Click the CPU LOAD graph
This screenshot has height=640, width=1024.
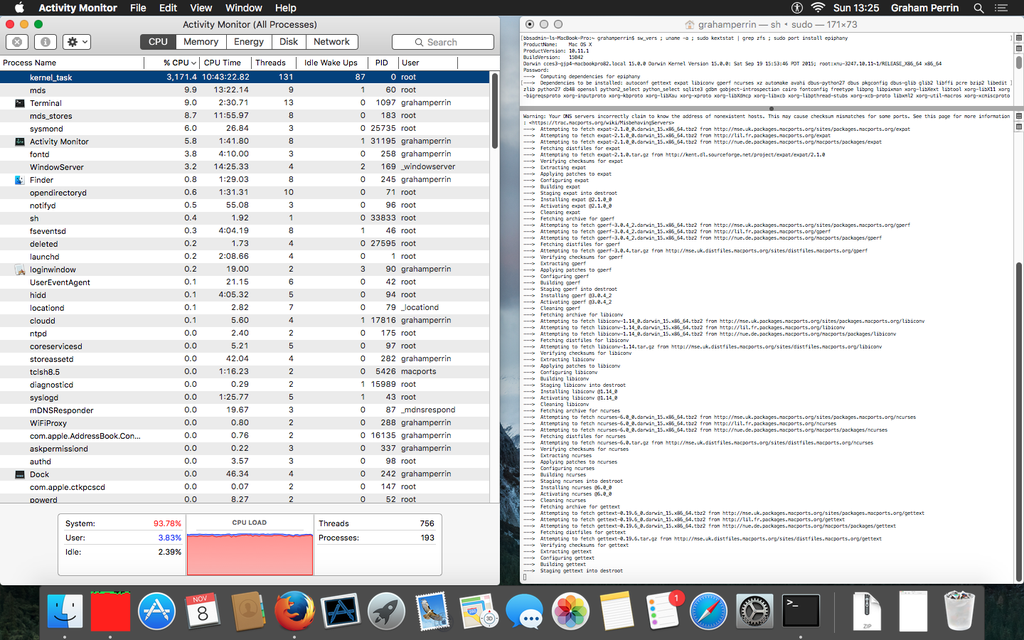tap(249, 552)
